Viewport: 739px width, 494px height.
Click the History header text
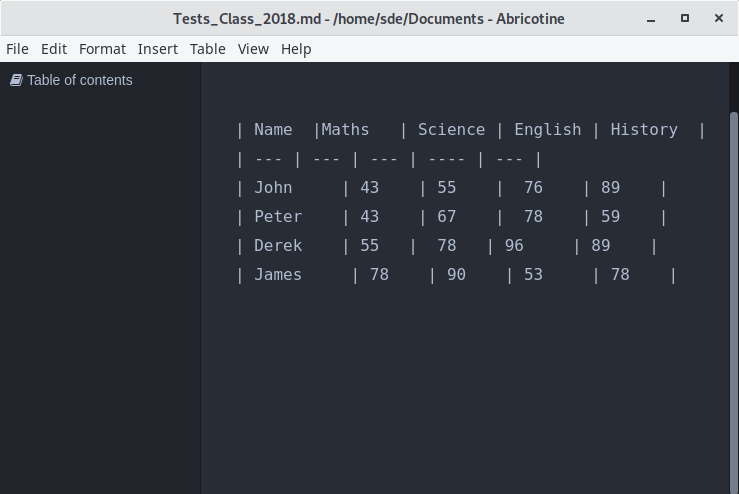[x=644, y=130]
